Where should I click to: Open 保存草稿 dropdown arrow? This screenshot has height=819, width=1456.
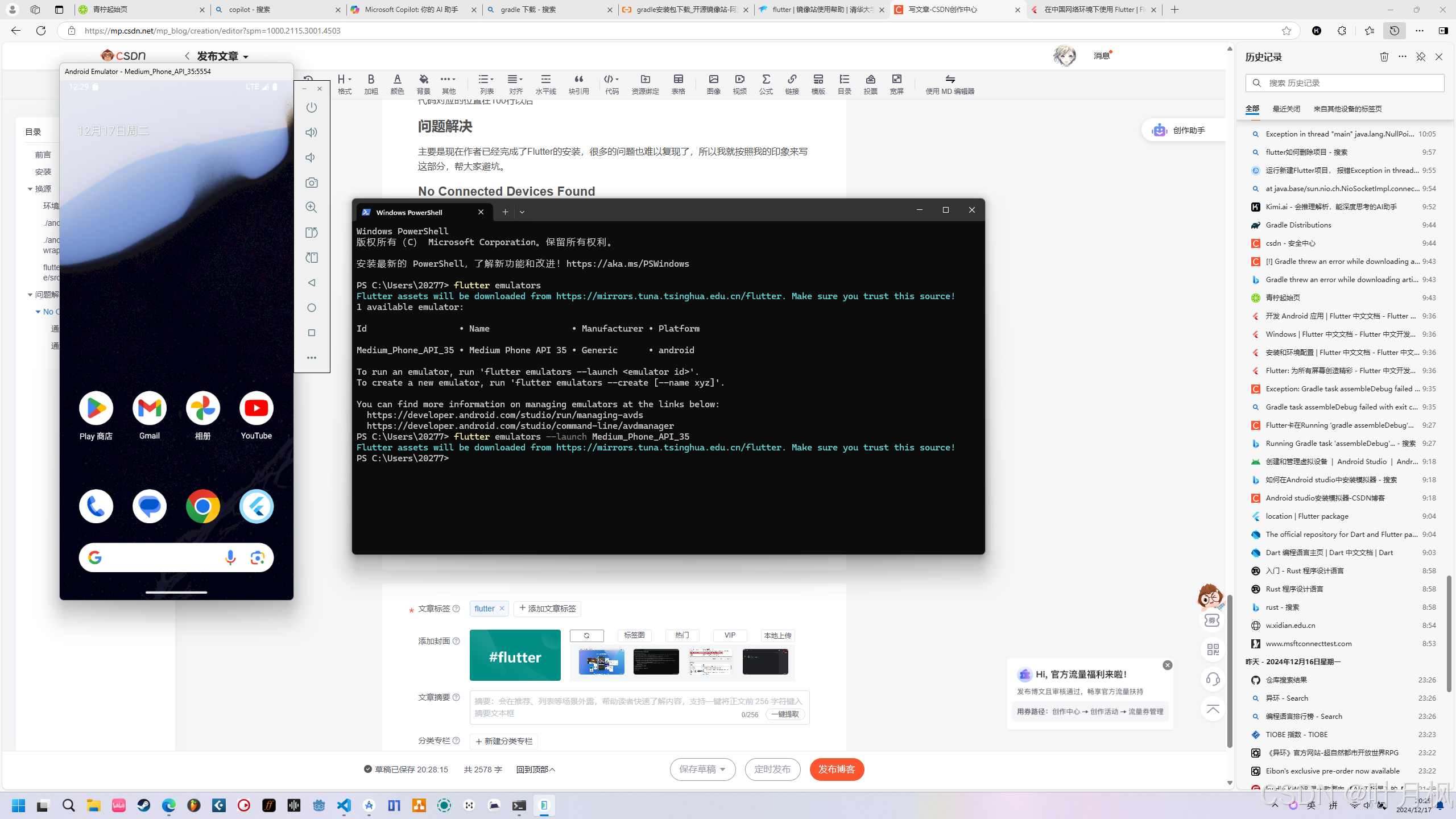tap(723, 770)
